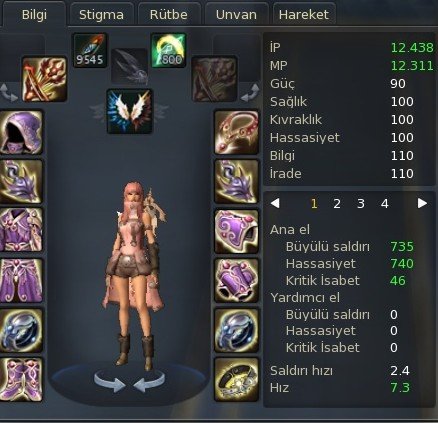Rotate character preview with left curved arrow
The width and height of the screenshot is (438, 423).
[109, 382]
